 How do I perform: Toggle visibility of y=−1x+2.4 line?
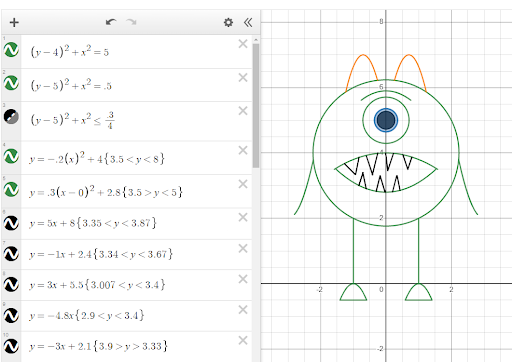click(11, 254)
